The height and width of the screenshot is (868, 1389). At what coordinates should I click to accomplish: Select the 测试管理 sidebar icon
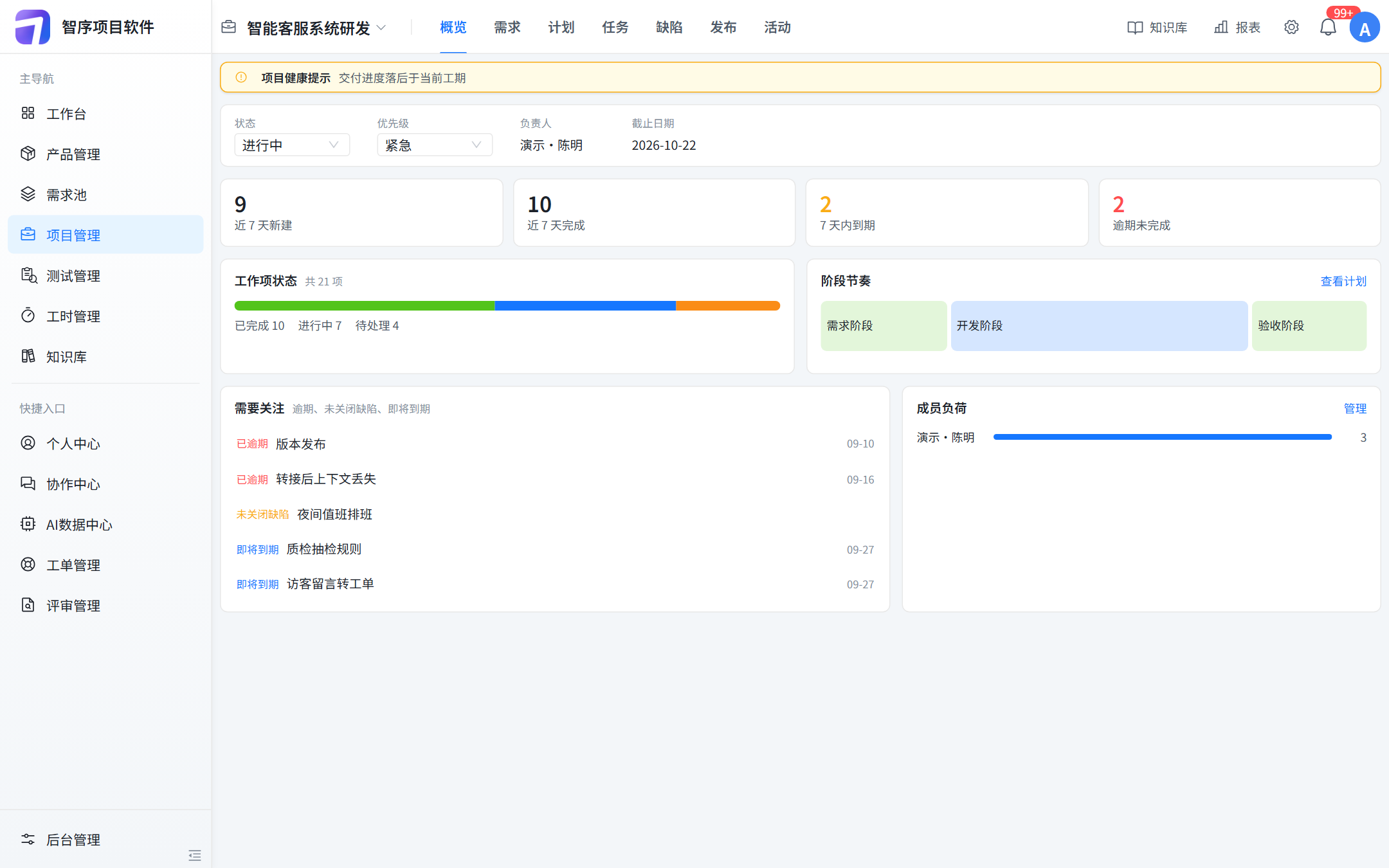(29, 275)
